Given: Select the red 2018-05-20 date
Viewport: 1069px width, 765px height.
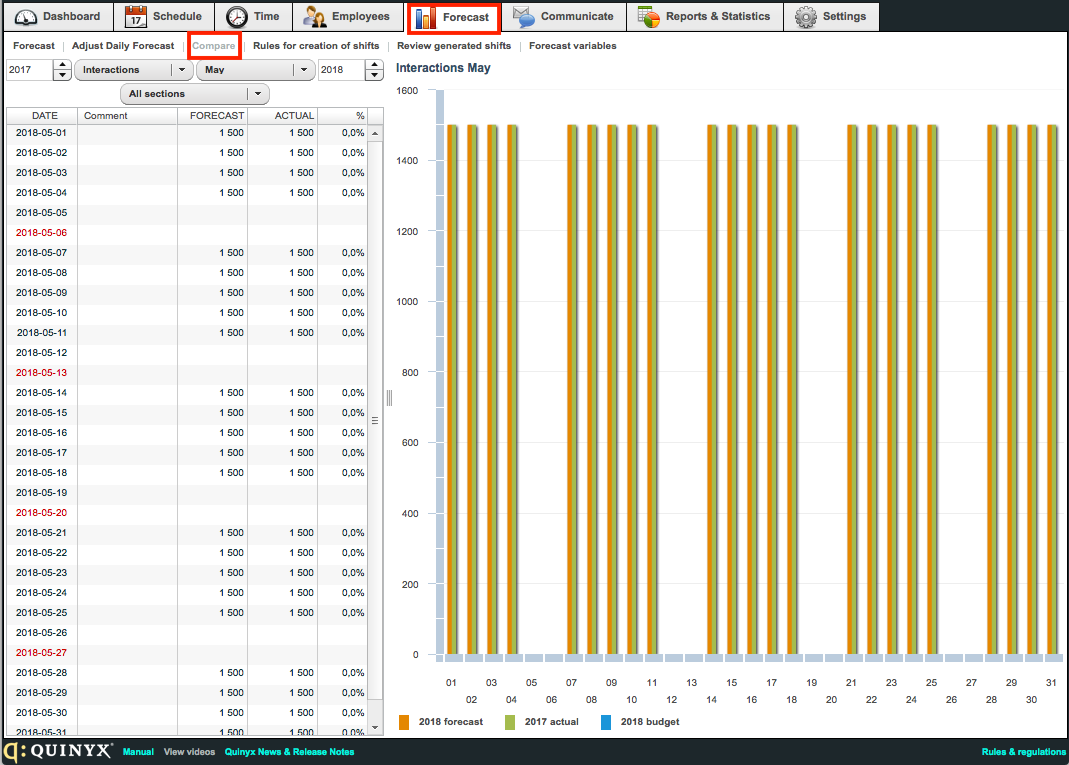Looking at the screenshot, I should point(42,513).
